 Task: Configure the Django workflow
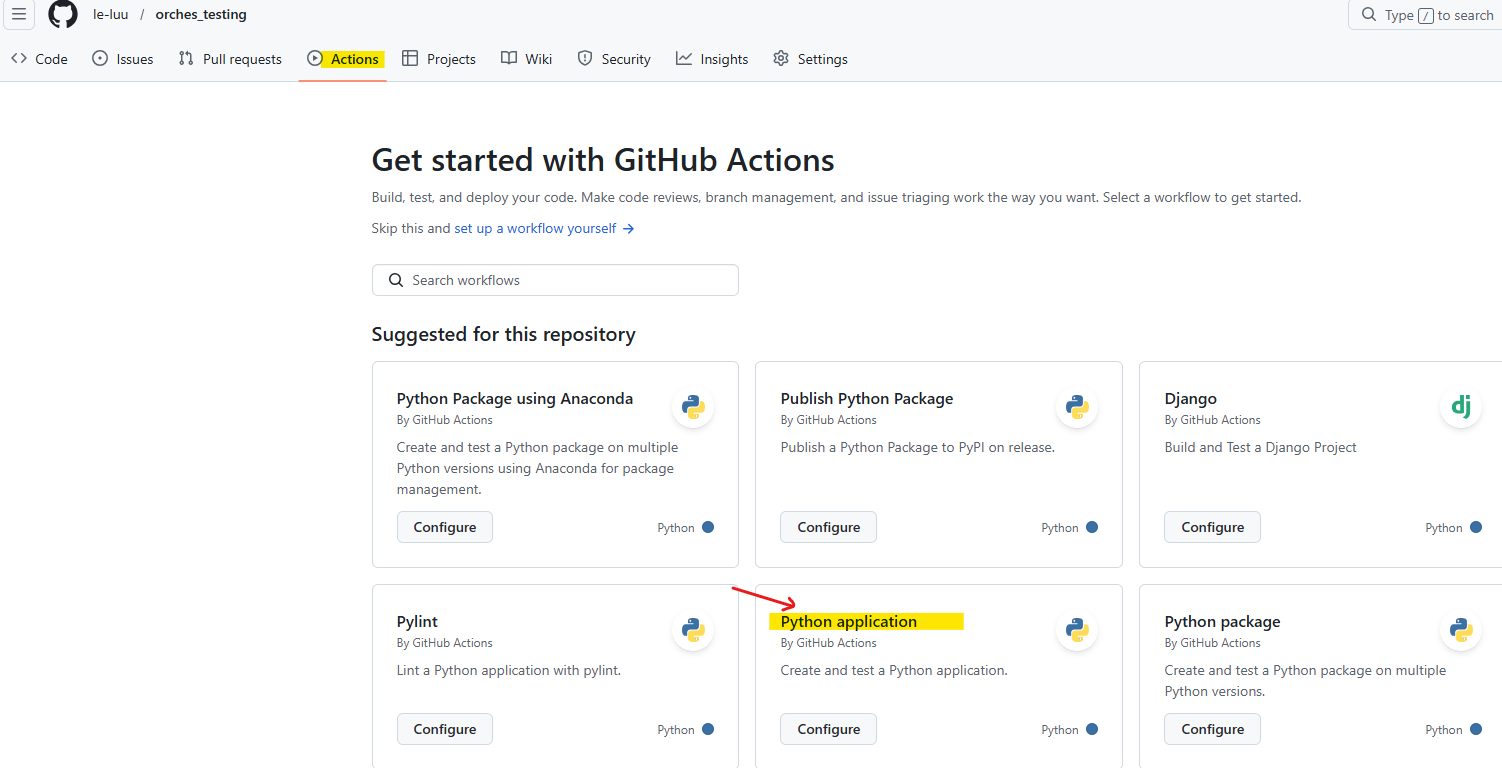[1212, 527]
